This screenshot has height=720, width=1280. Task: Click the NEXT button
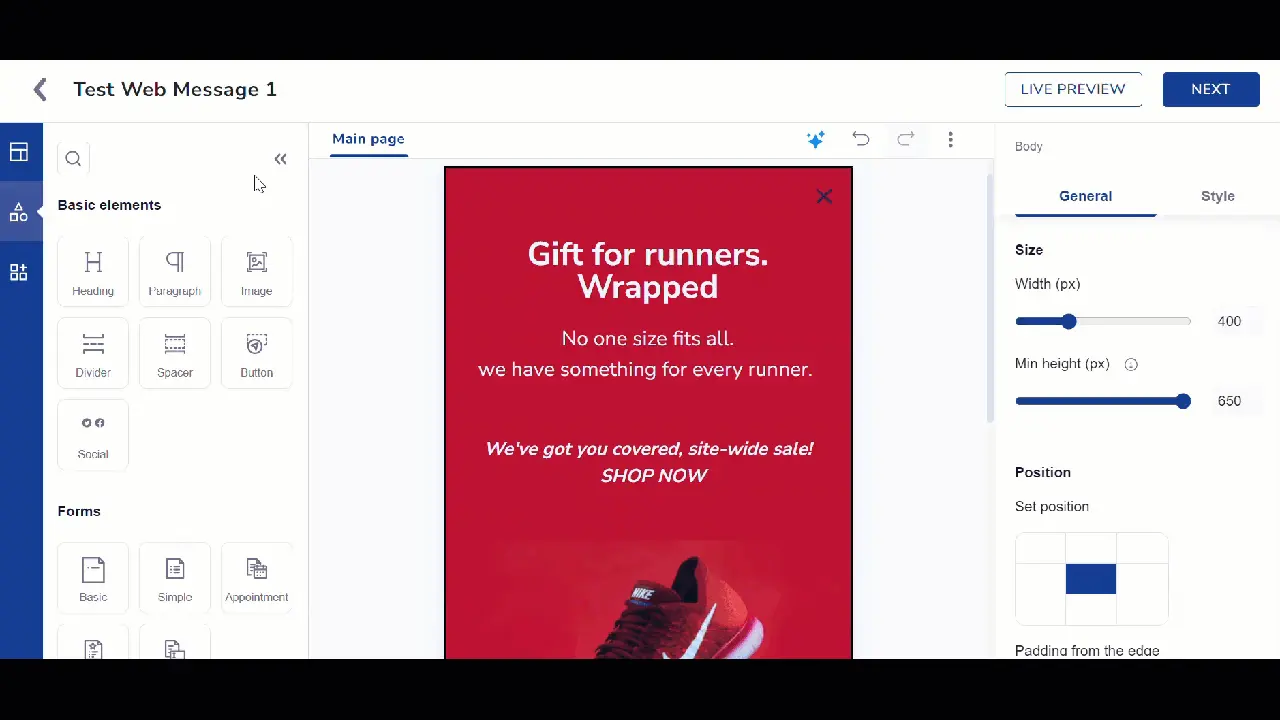tap(1210, 89)
